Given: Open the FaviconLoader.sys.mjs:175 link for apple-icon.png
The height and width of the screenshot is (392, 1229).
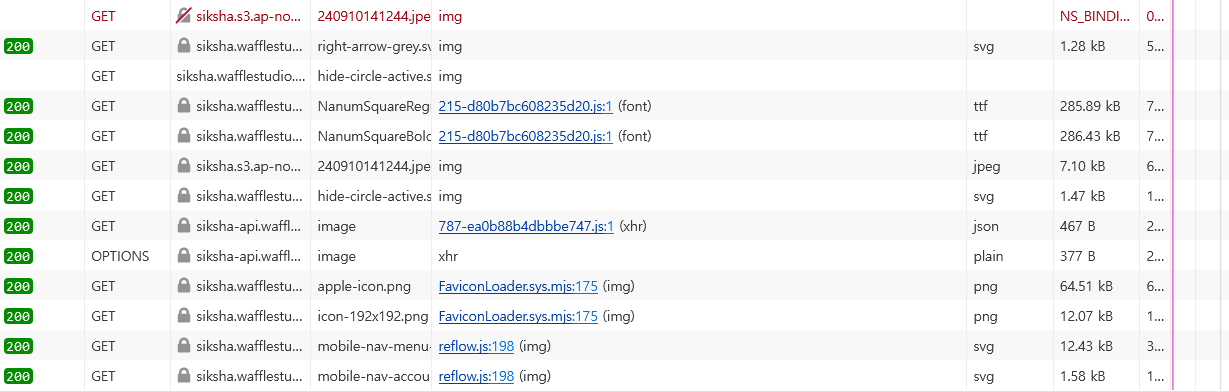Looking at the screenshot, I should point(518,286).
